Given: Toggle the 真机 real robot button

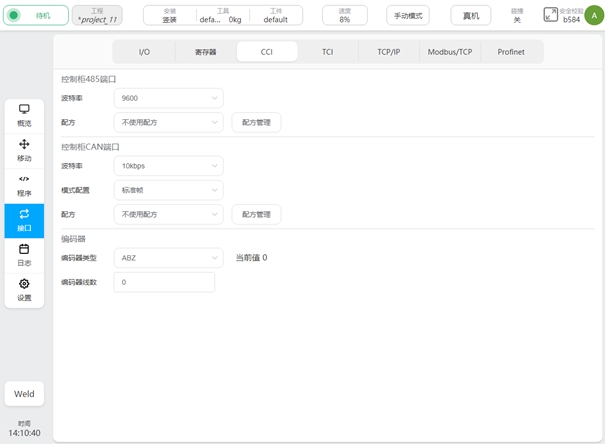Looking at the screenshot, I should point(470,16).
